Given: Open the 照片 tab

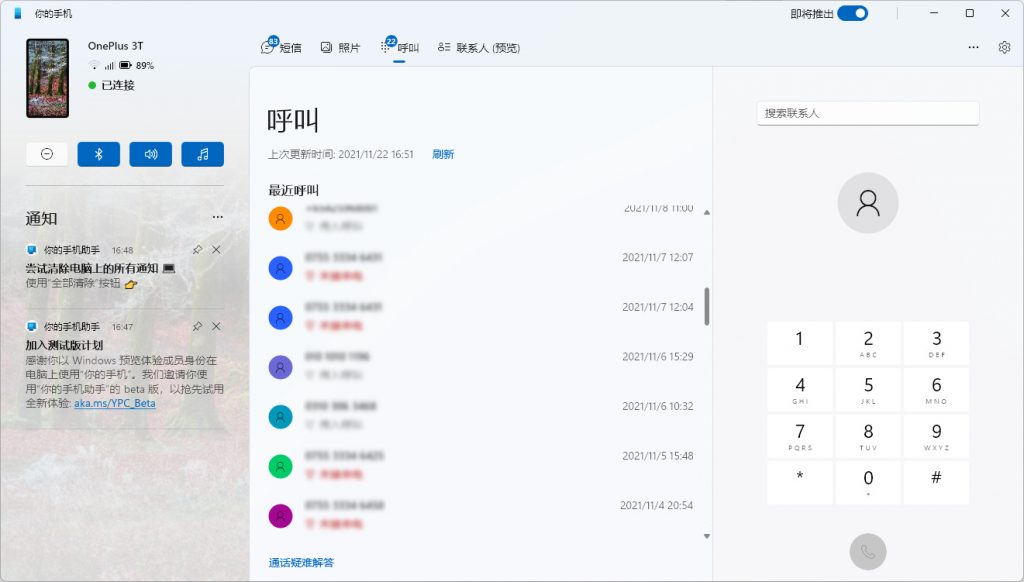Looking at the screenshot, I should tap(342, 46).
